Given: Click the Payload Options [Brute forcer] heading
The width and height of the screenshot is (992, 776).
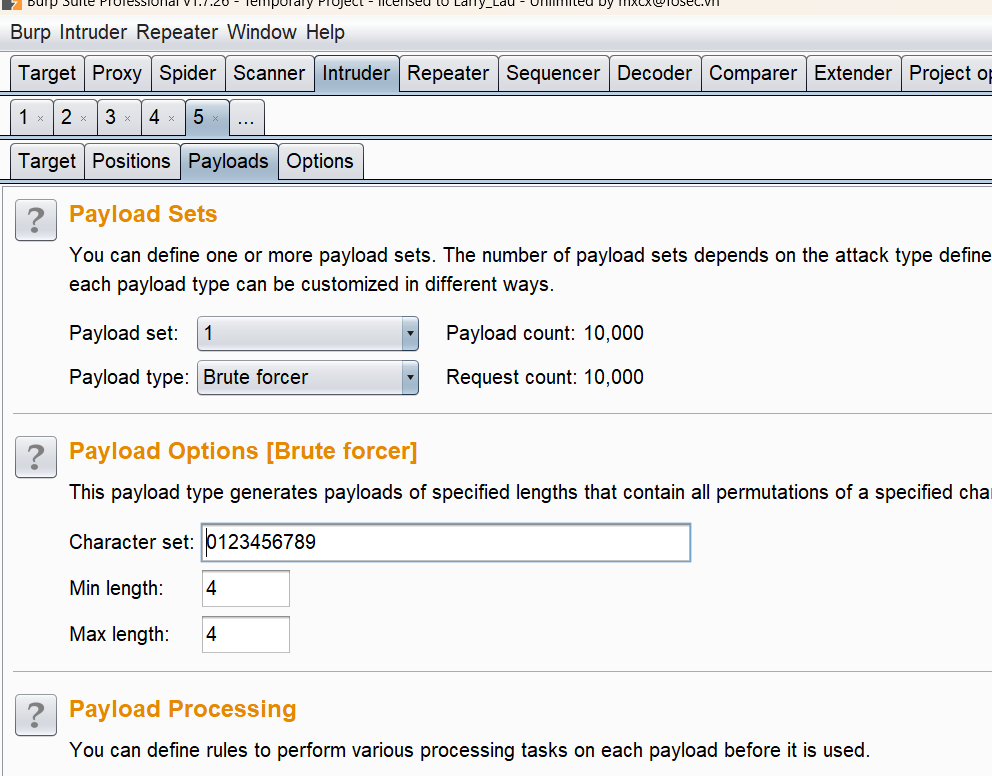Looking at the screenshot, I should click(244, 452).
